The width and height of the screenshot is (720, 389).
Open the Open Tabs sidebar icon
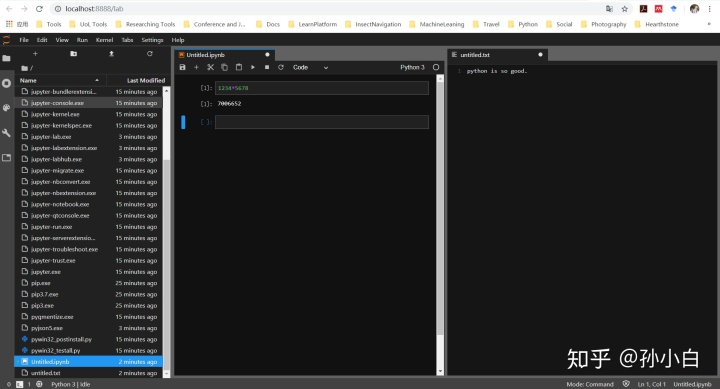(6, 158)
